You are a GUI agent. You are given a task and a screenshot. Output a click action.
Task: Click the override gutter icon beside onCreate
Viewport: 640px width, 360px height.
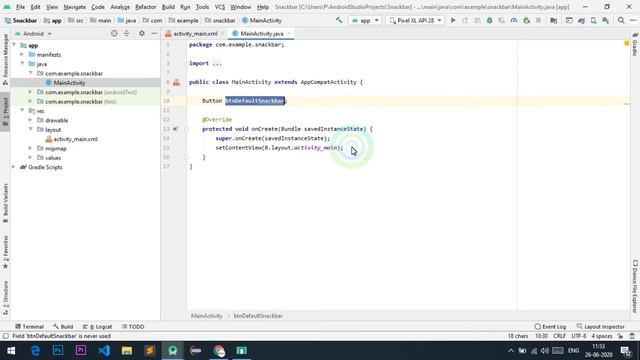point(175,129)
